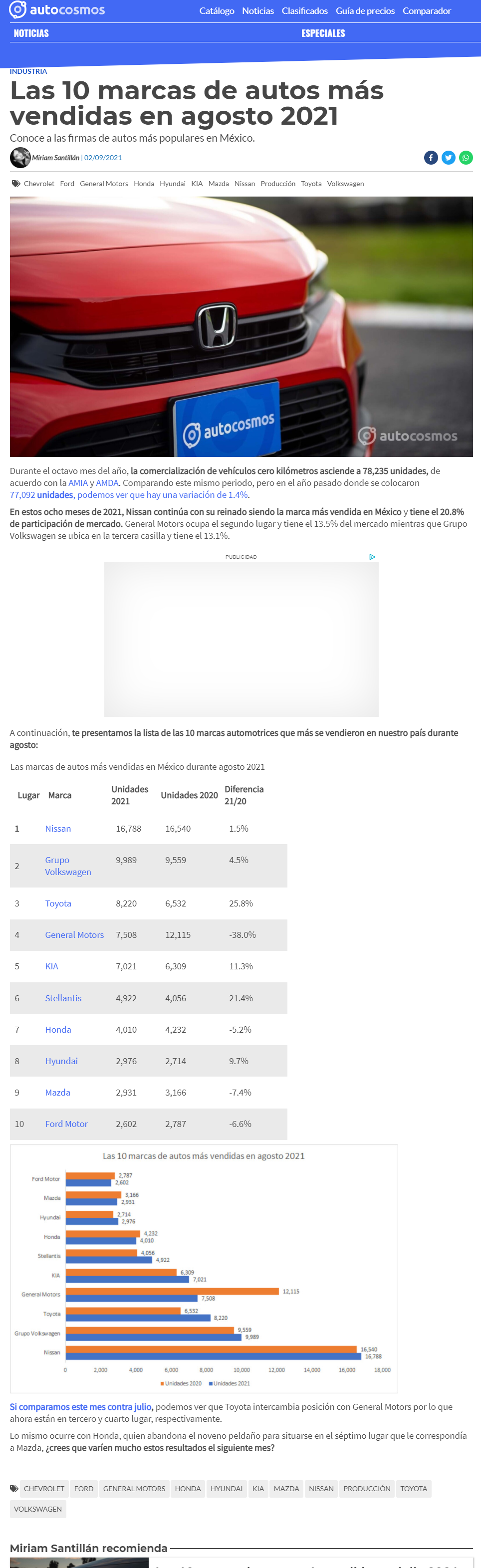Click the ad choices icon above advertisement
Image resolution: width=481 pixels, height=1568 pixels.
372,557
